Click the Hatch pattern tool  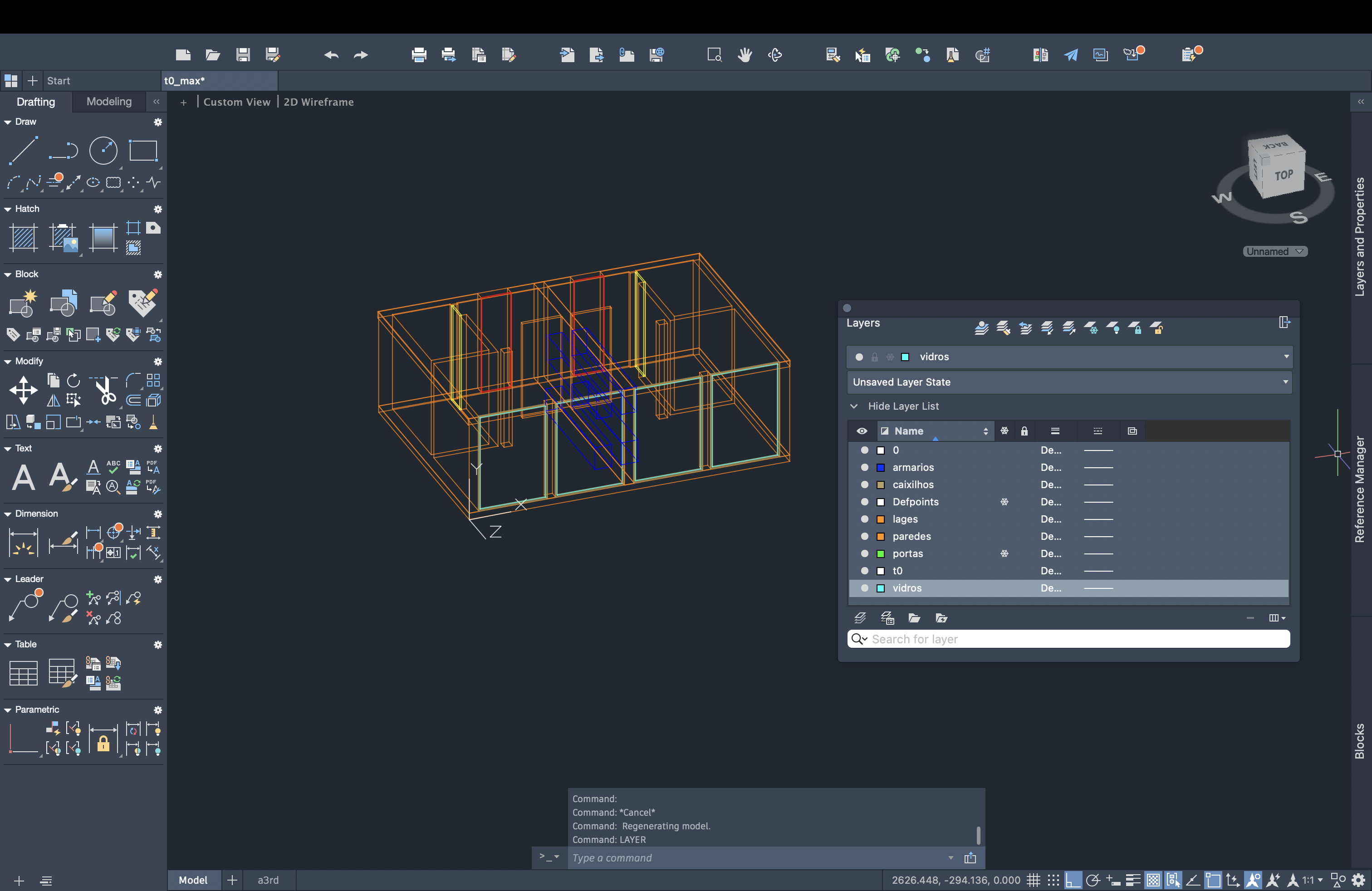[23, 237]
